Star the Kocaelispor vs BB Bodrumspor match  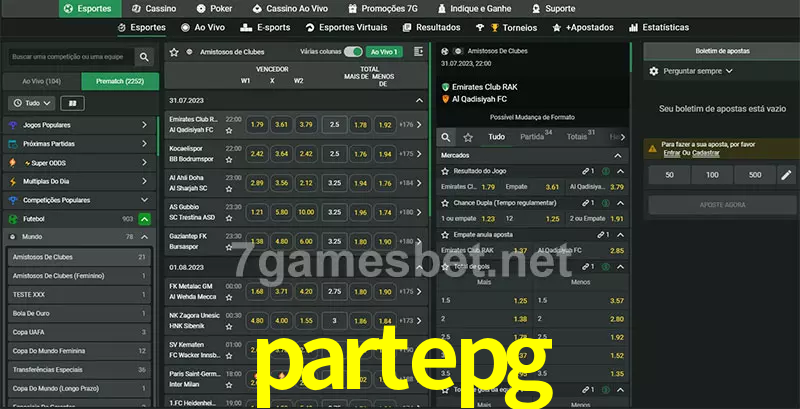(x=229, y=160)
